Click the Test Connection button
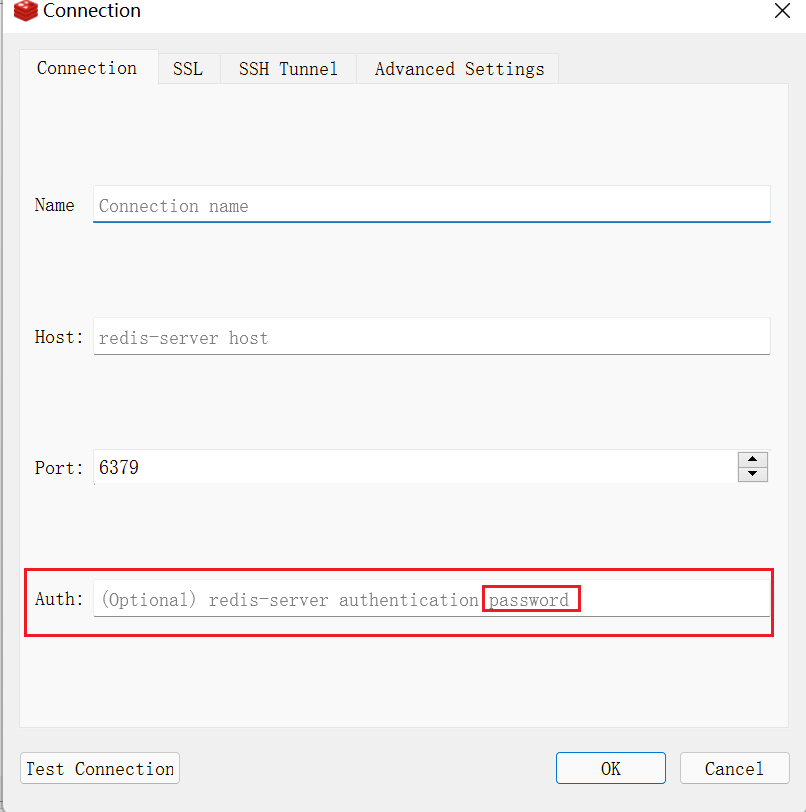Screen dimensions: 806x812 100,768
